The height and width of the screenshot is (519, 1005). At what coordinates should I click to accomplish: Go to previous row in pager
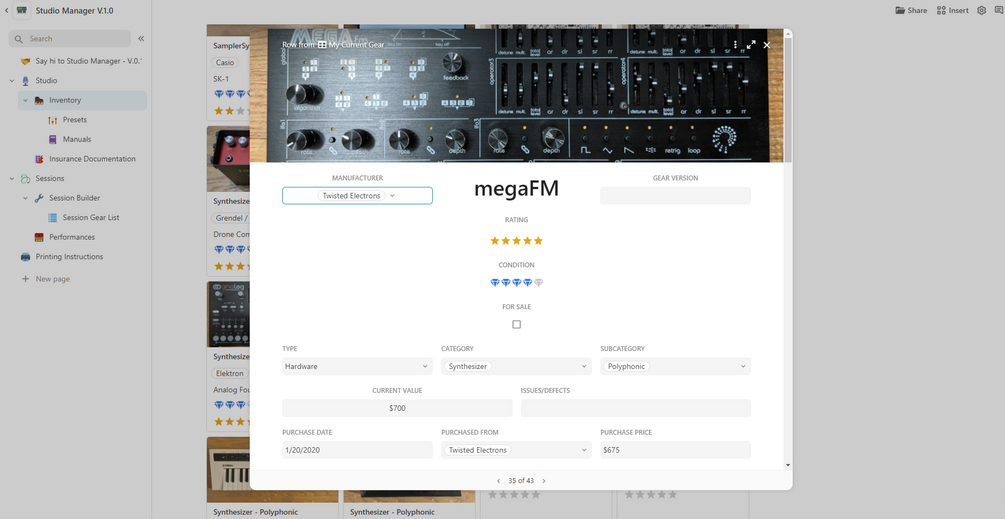pyautogui.click(x=499, y=481)
